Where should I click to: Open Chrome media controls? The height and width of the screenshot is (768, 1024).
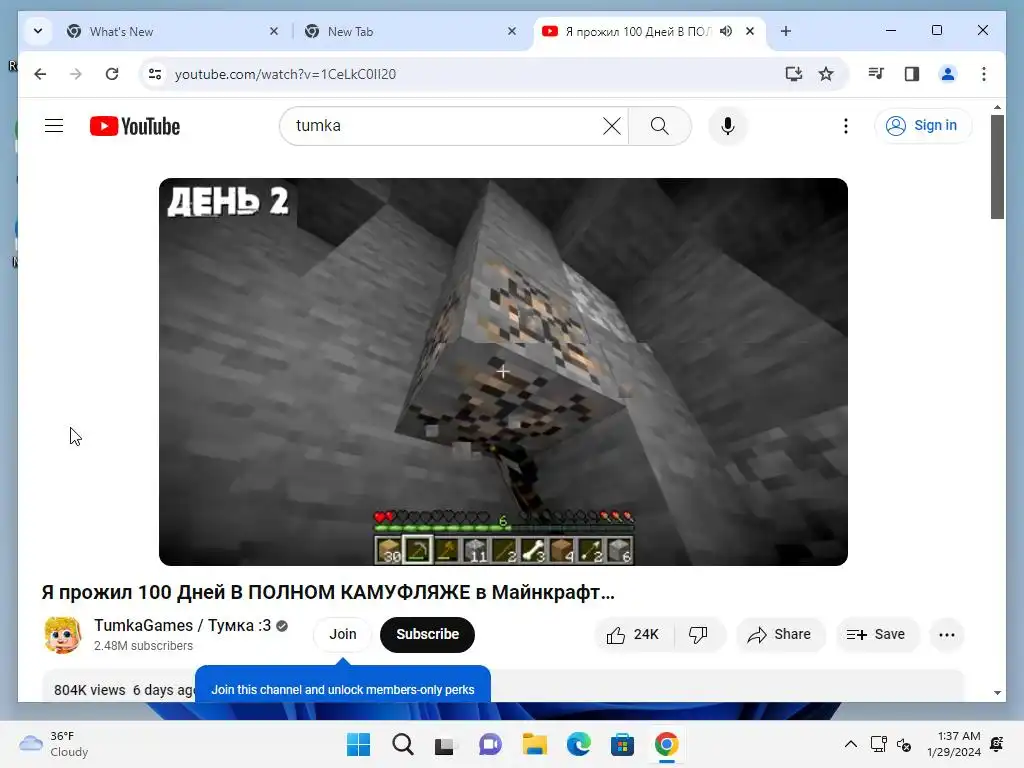tap(876, 74)
